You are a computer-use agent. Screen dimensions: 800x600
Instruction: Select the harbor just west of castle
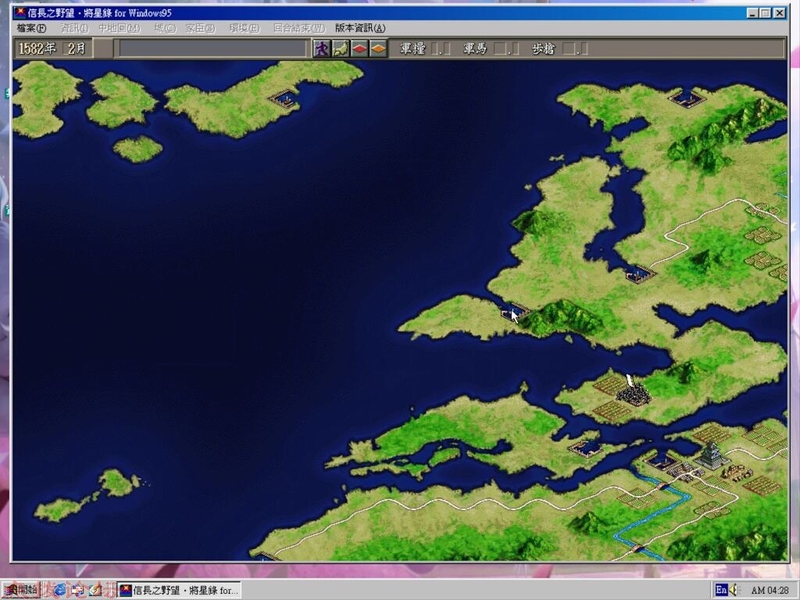[661, 461]
